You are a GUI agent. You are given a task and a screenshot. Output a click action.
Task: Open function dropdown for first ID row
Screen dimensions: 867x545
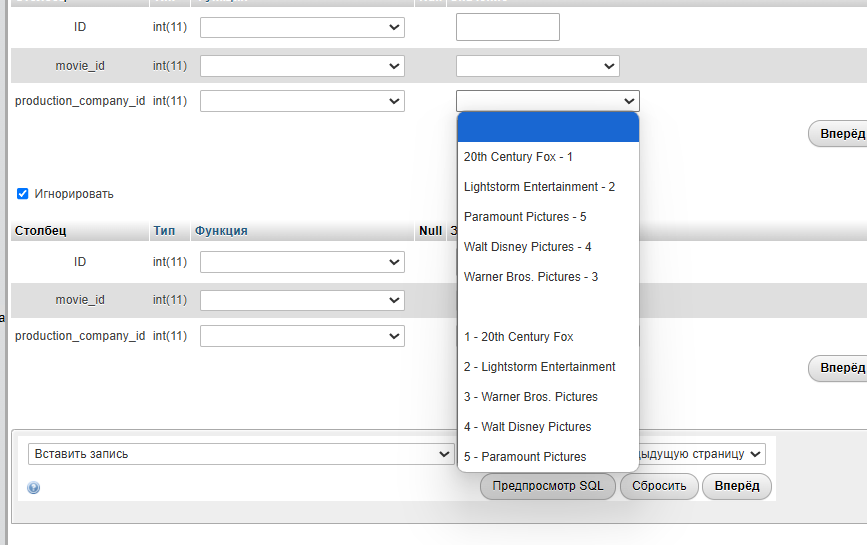tap(302, 27)
